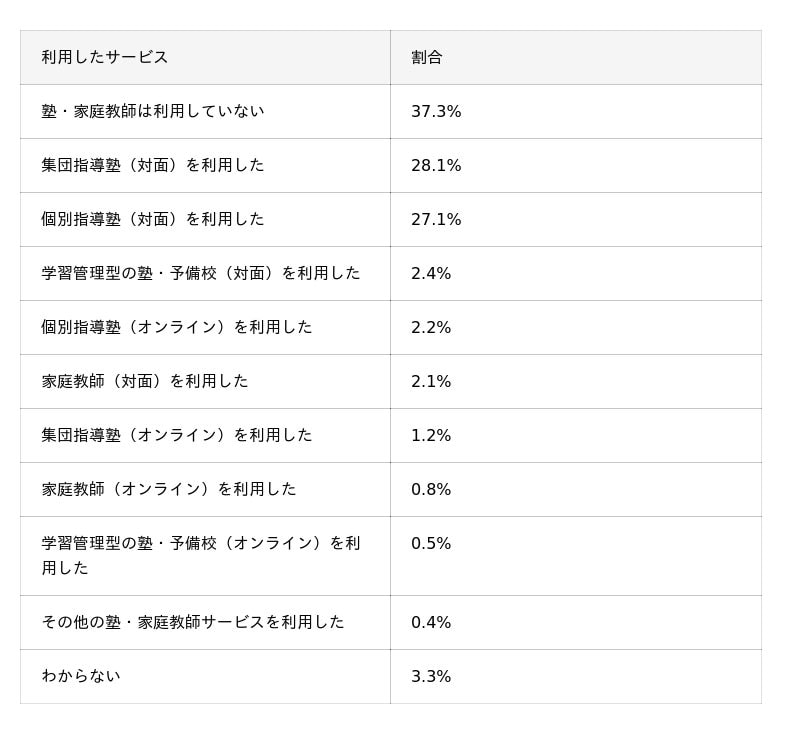
Task: Select the 個別指導塾（オンライン）を利用した cell
Action: tap(177, 327)
